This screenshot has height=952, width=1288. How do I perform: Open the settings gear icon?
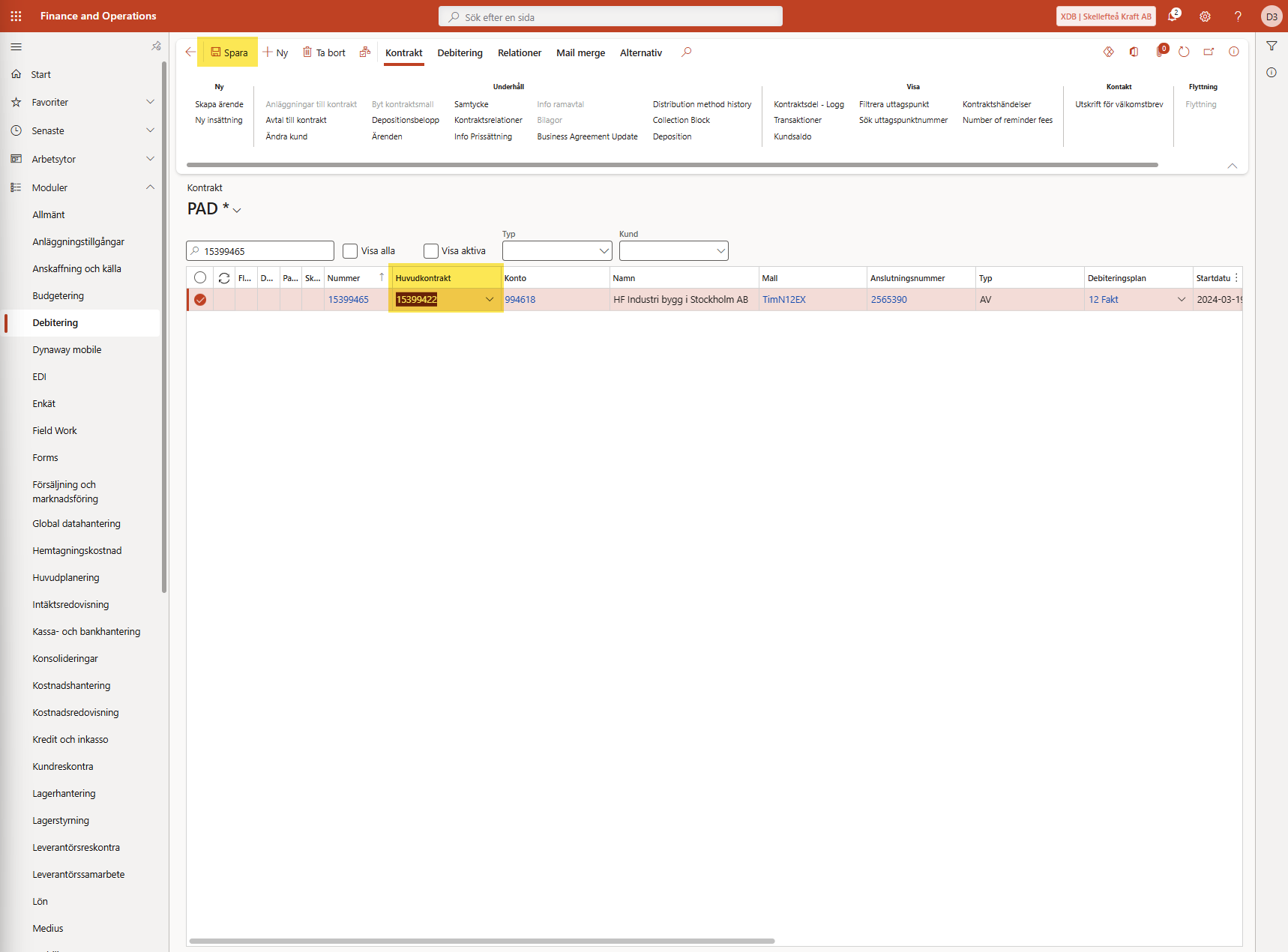pyautogui.click(x=1205, y=16)
